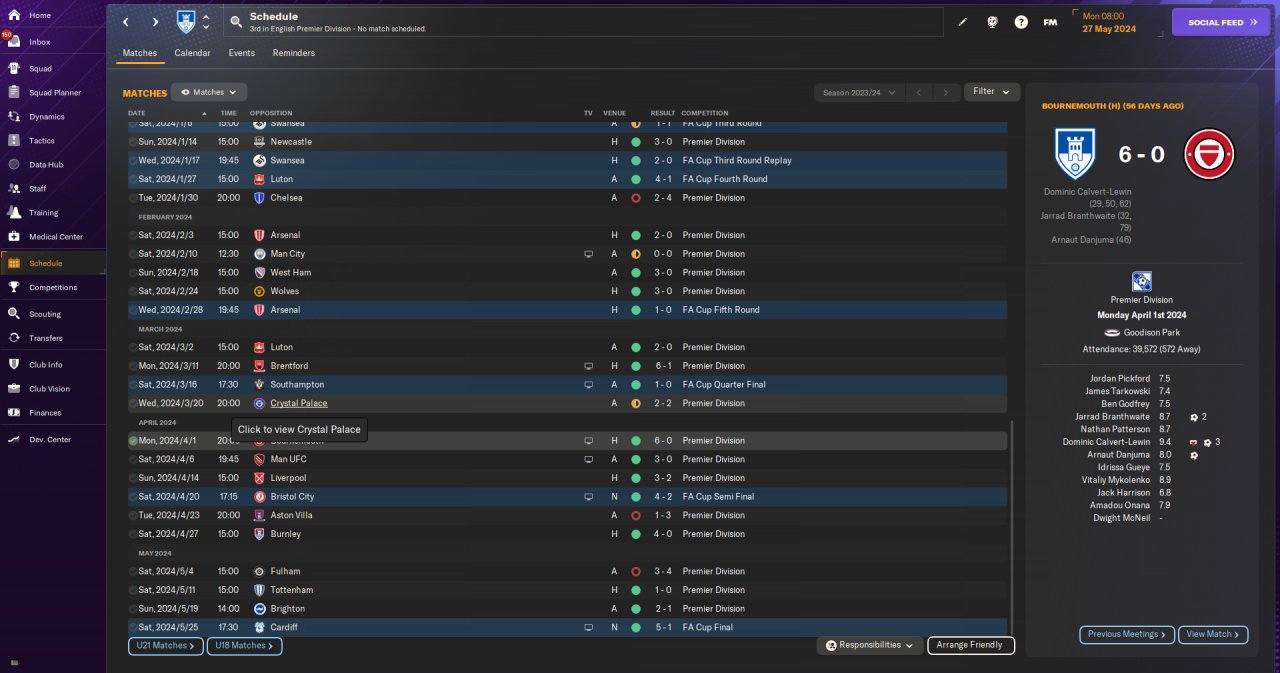Screen dimensions: 1280x673
Task: Click Bournemouth badge in match panel
Action: (1209, 154)
